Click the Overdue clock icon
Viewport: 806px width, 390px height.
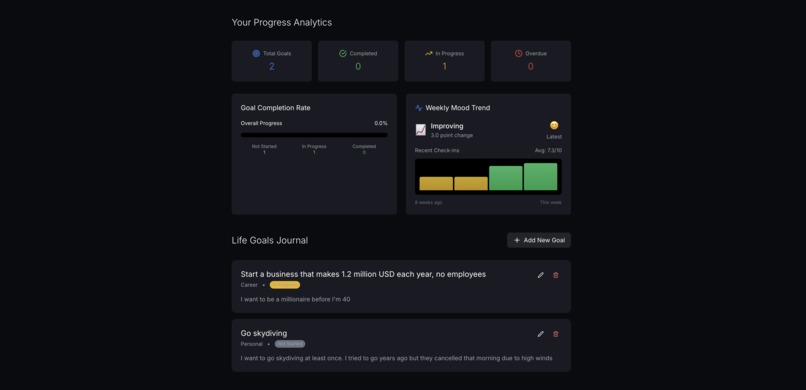[x=518, y=53]
